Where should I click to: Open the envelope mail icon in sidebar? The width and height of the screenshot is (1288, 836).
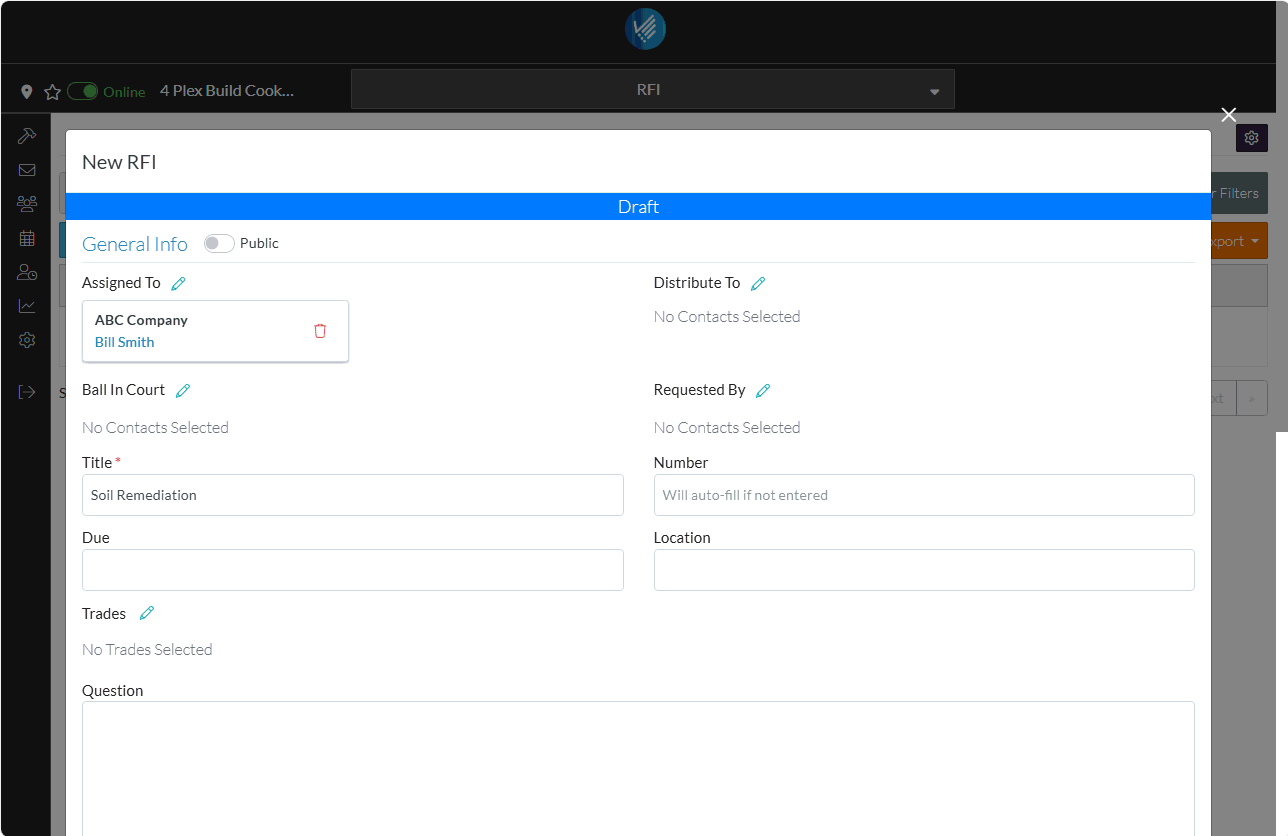pyautogui.click(x=27, y=170)
